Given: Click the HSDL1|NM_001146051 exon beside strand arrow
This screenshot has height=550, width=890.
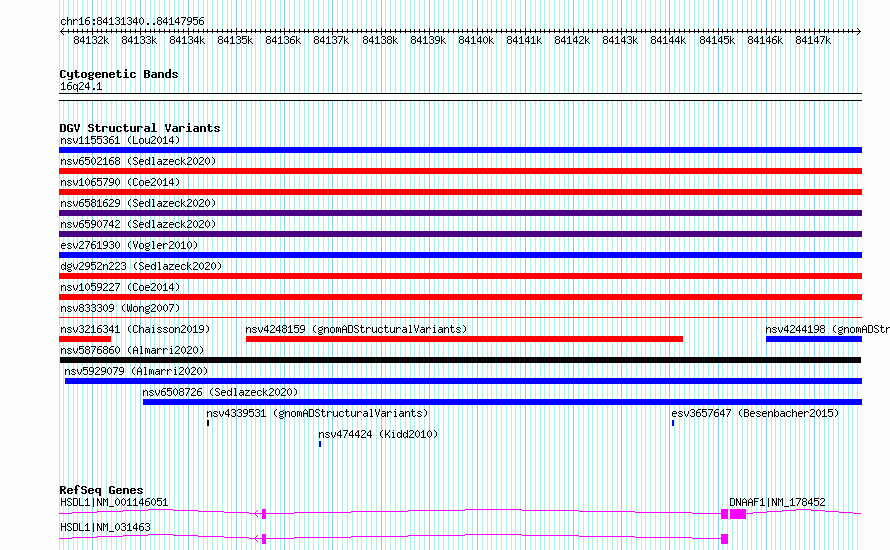Looking at the screenshot, I should [x=264, y=514].
